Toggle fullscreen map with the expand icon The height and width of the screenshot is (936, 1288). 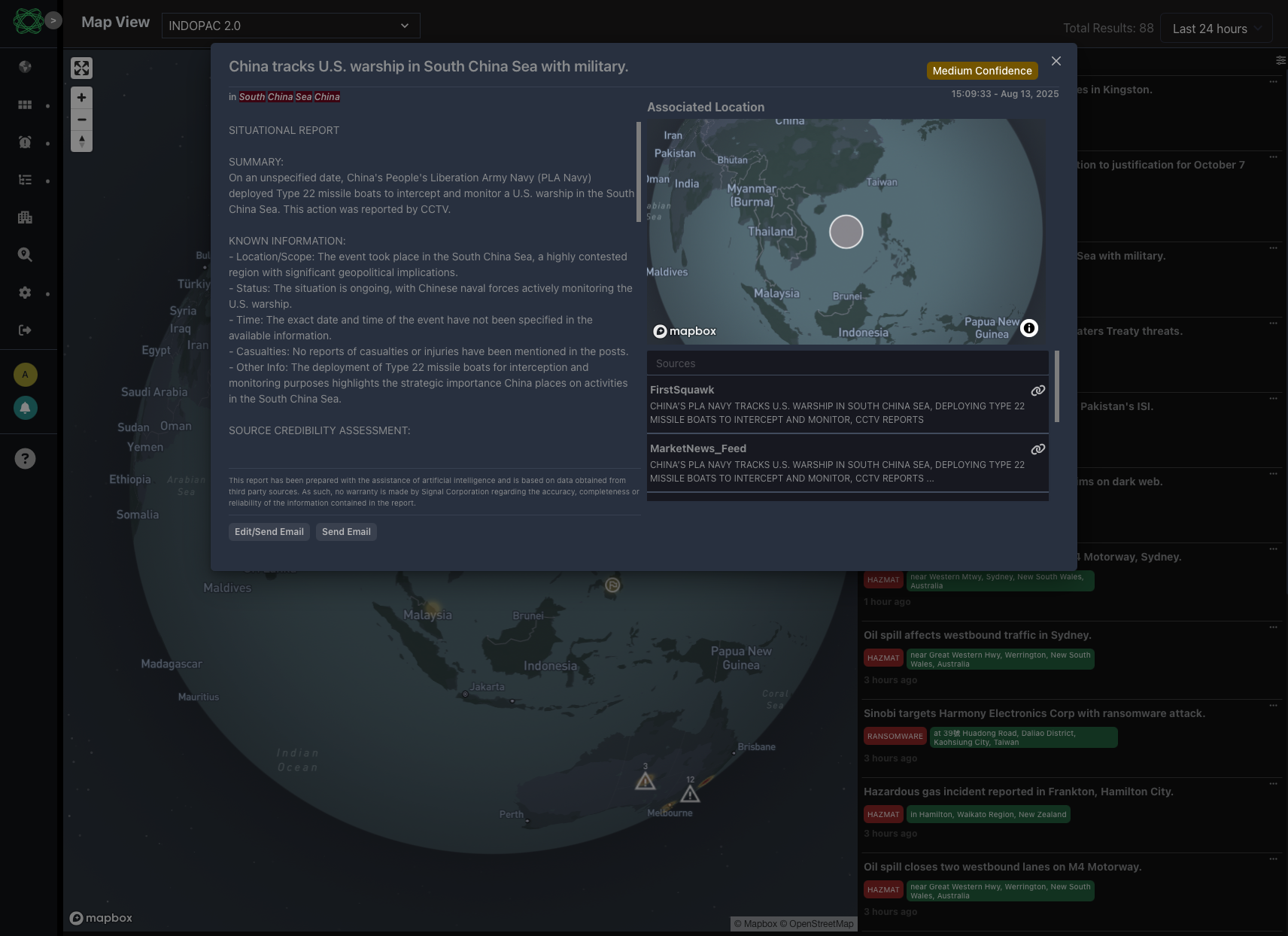tap(81, 68)
